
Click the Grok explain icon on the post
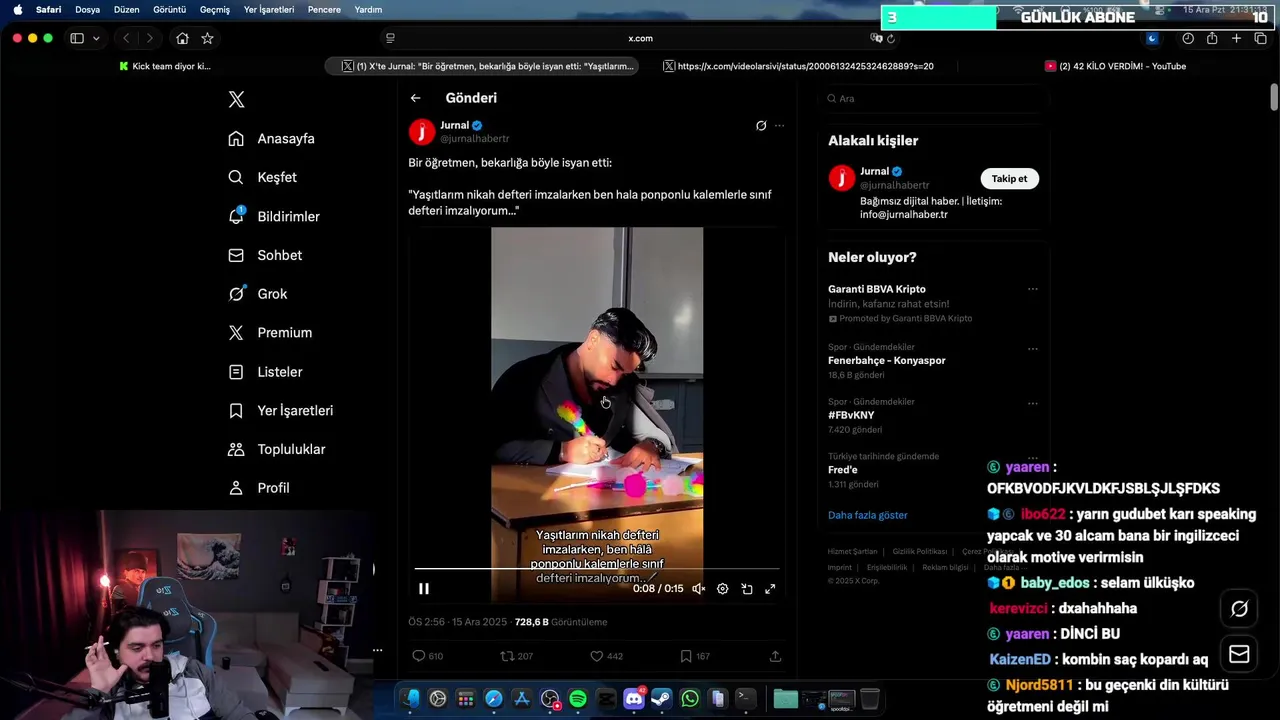(x=761, y=126)
